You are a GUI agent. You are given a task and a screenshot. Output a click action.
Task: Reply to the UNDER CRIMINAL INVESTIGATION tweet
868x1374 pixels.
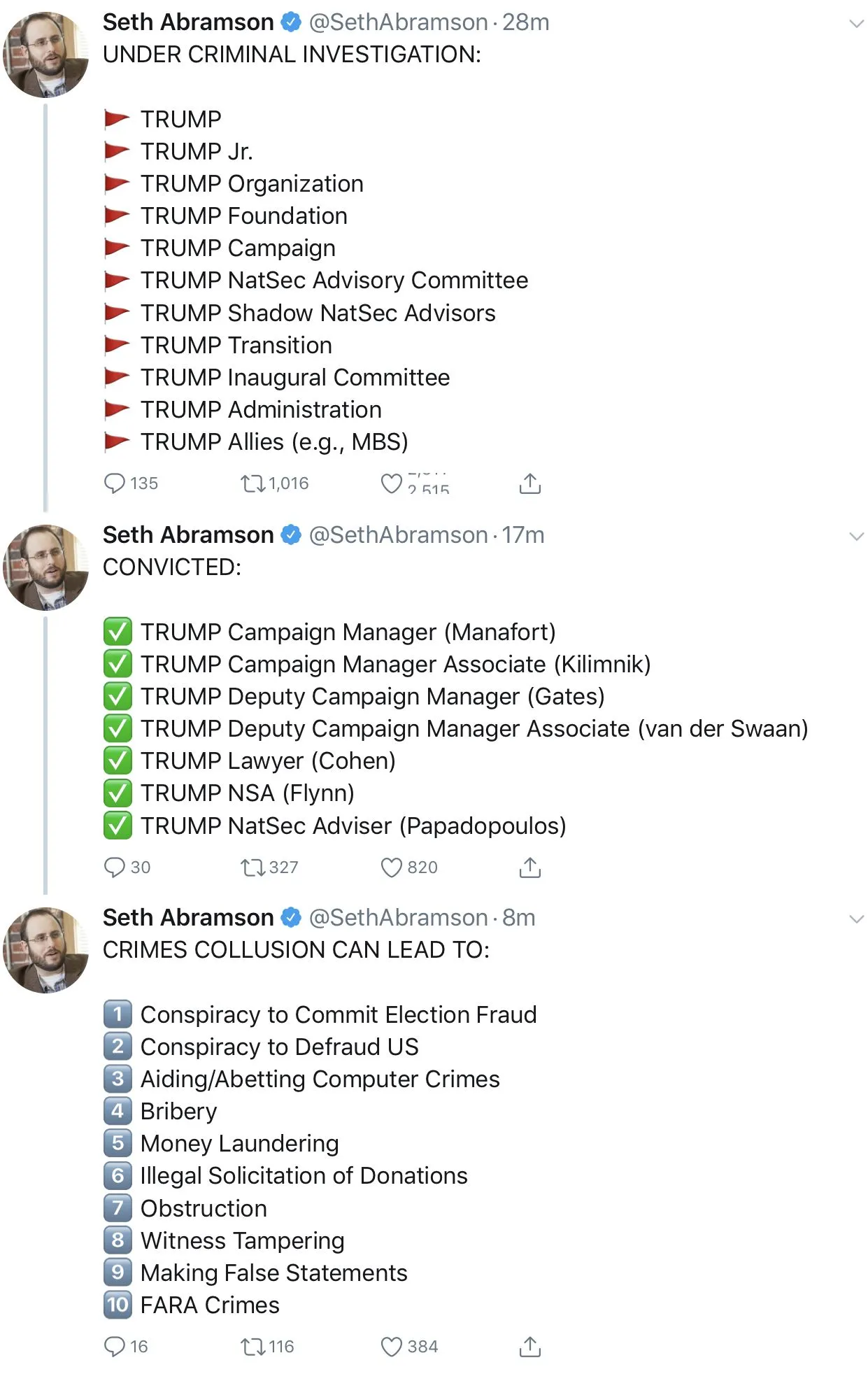click(114, 483)
